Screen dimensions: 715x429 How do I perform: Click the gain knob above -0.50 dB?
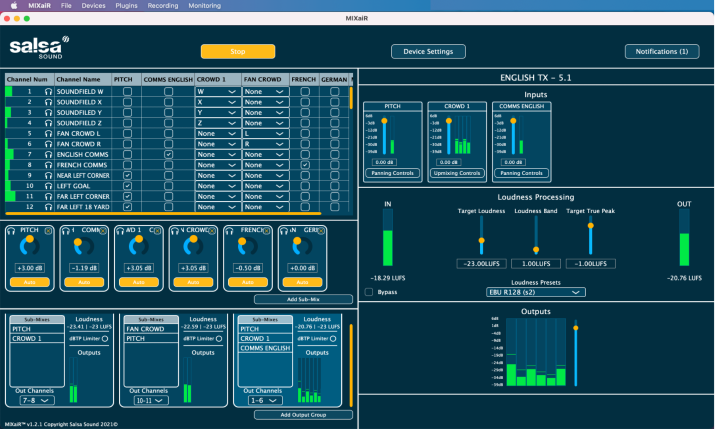[248, 246]
